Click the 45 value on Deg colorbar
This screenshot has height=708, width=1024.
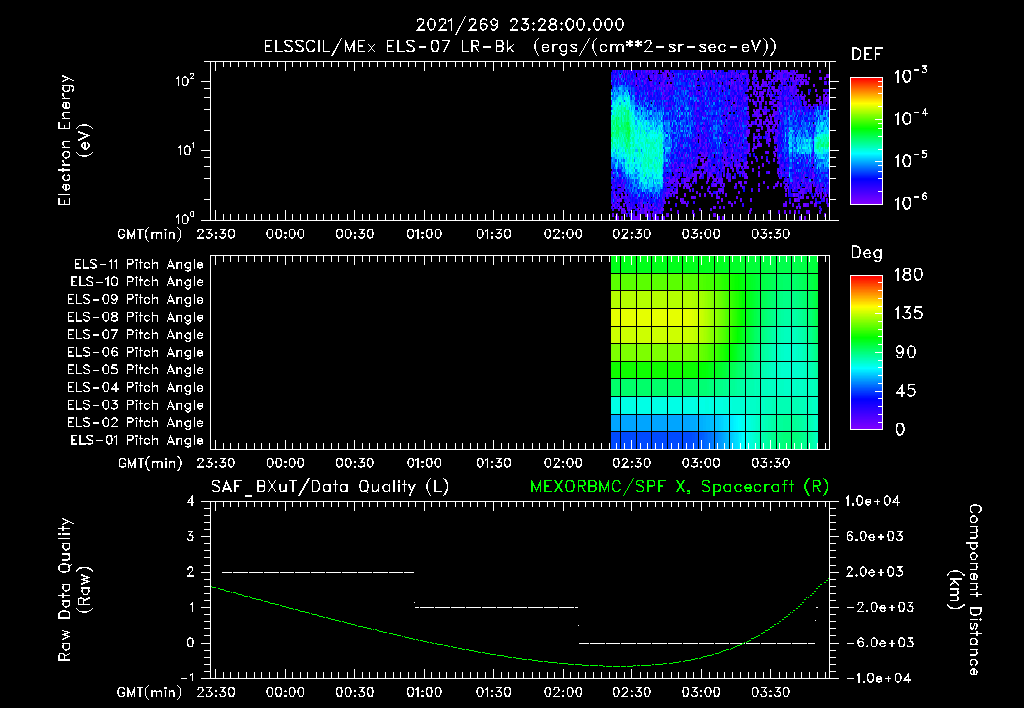pos(904,391)
